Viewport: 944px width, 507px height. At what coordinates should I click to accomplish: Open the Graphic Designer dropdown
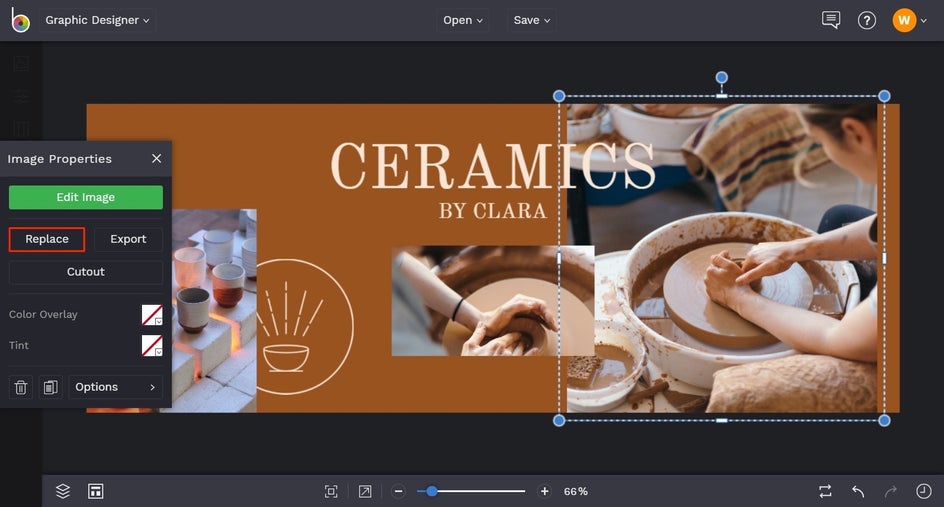tap(97, 20)
